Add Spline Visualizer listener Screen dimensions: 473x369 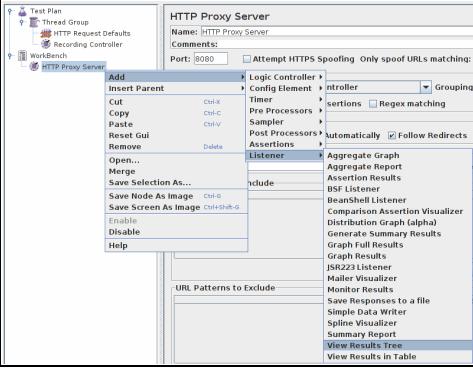(x=398, y=323)
